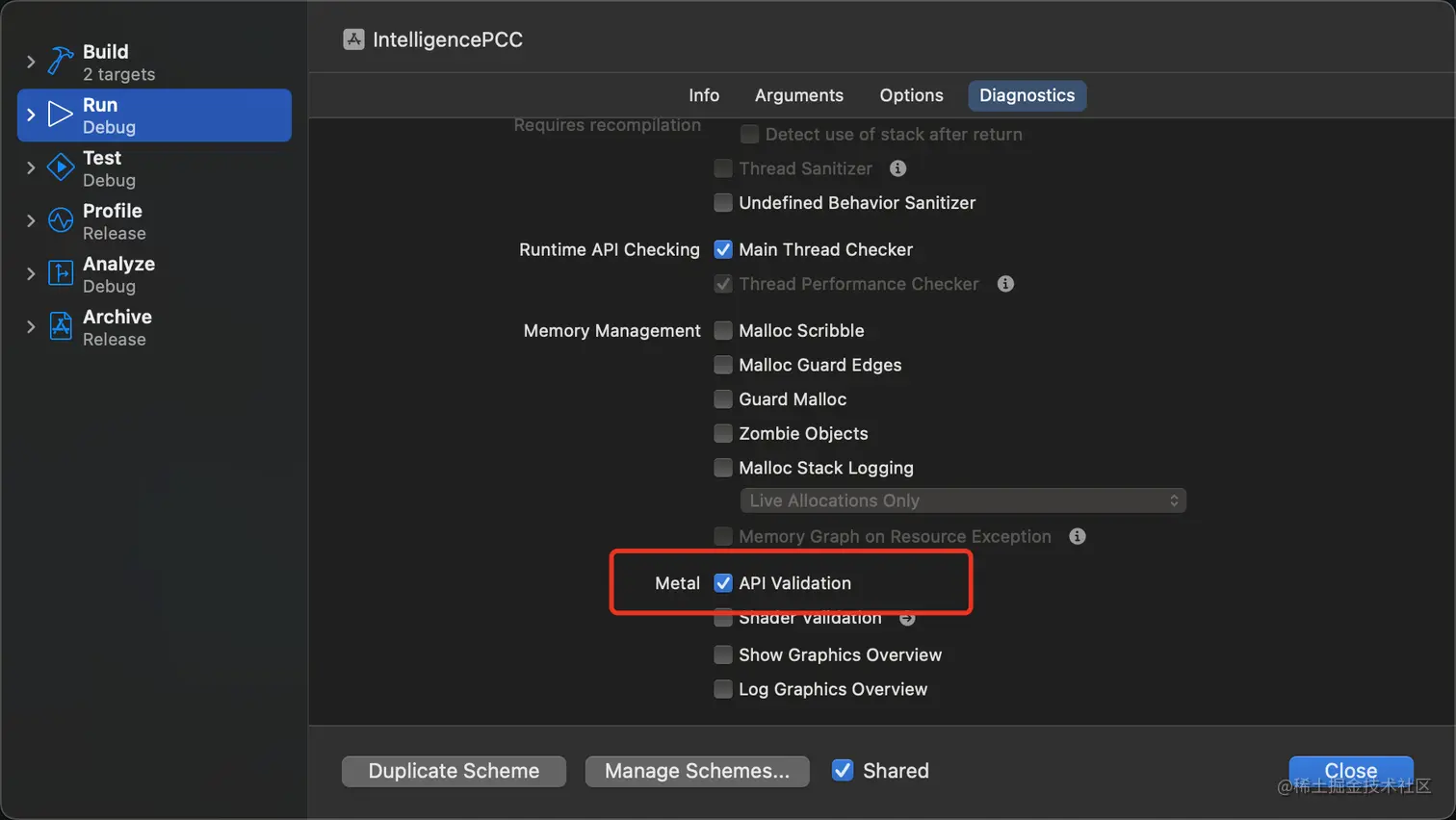Enable Thread Sanitizer checkbox
1456x820 pixels.
723,168
